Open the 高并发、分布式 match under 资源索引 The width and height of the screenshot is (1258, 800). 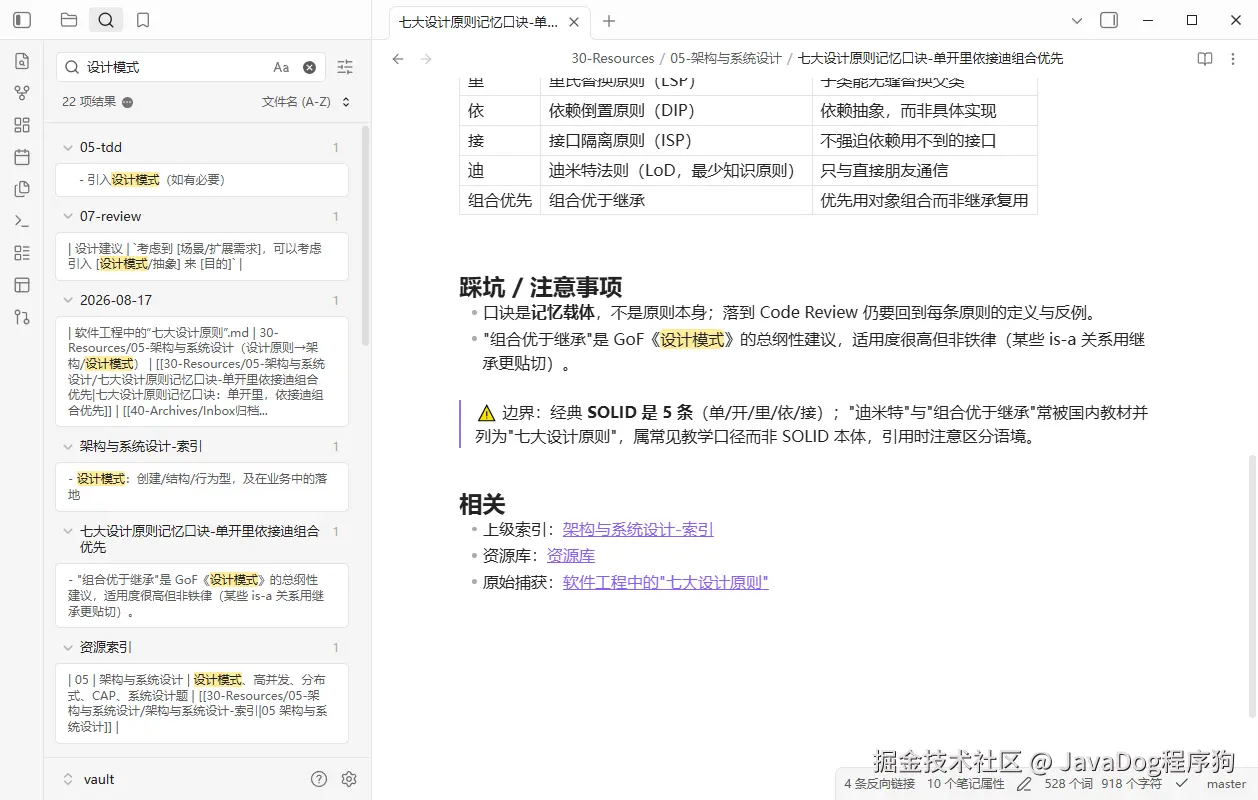(x=202, y=703)
